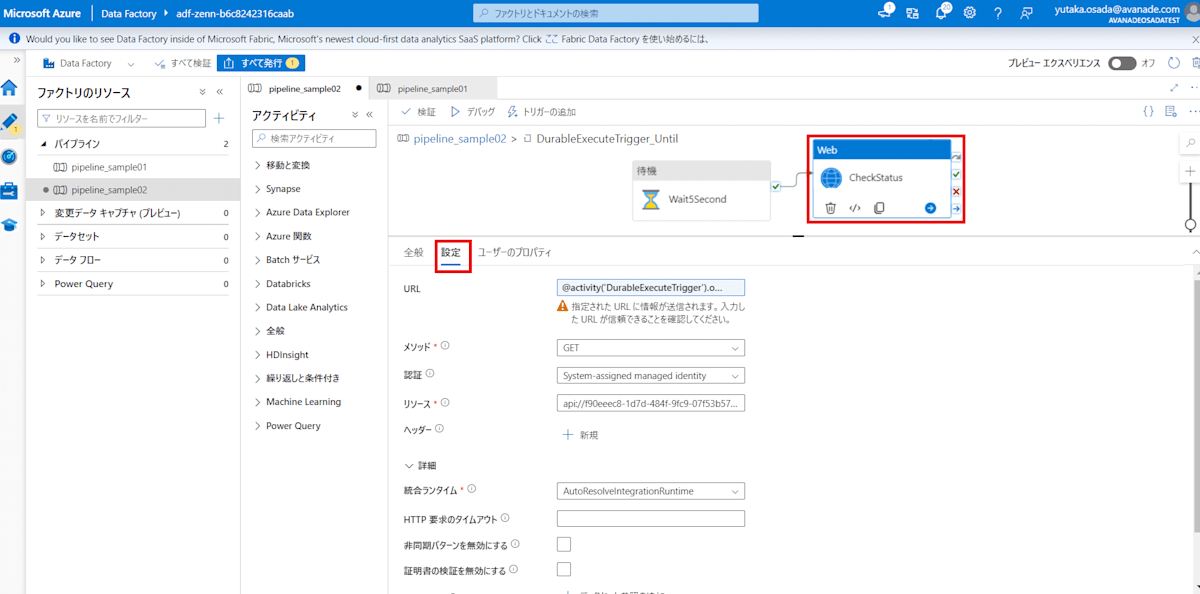The width and height of the screenshot is (1200, 594).
Task: Delete the CheckStatus activity via trash icon
Action: (830, 208)
